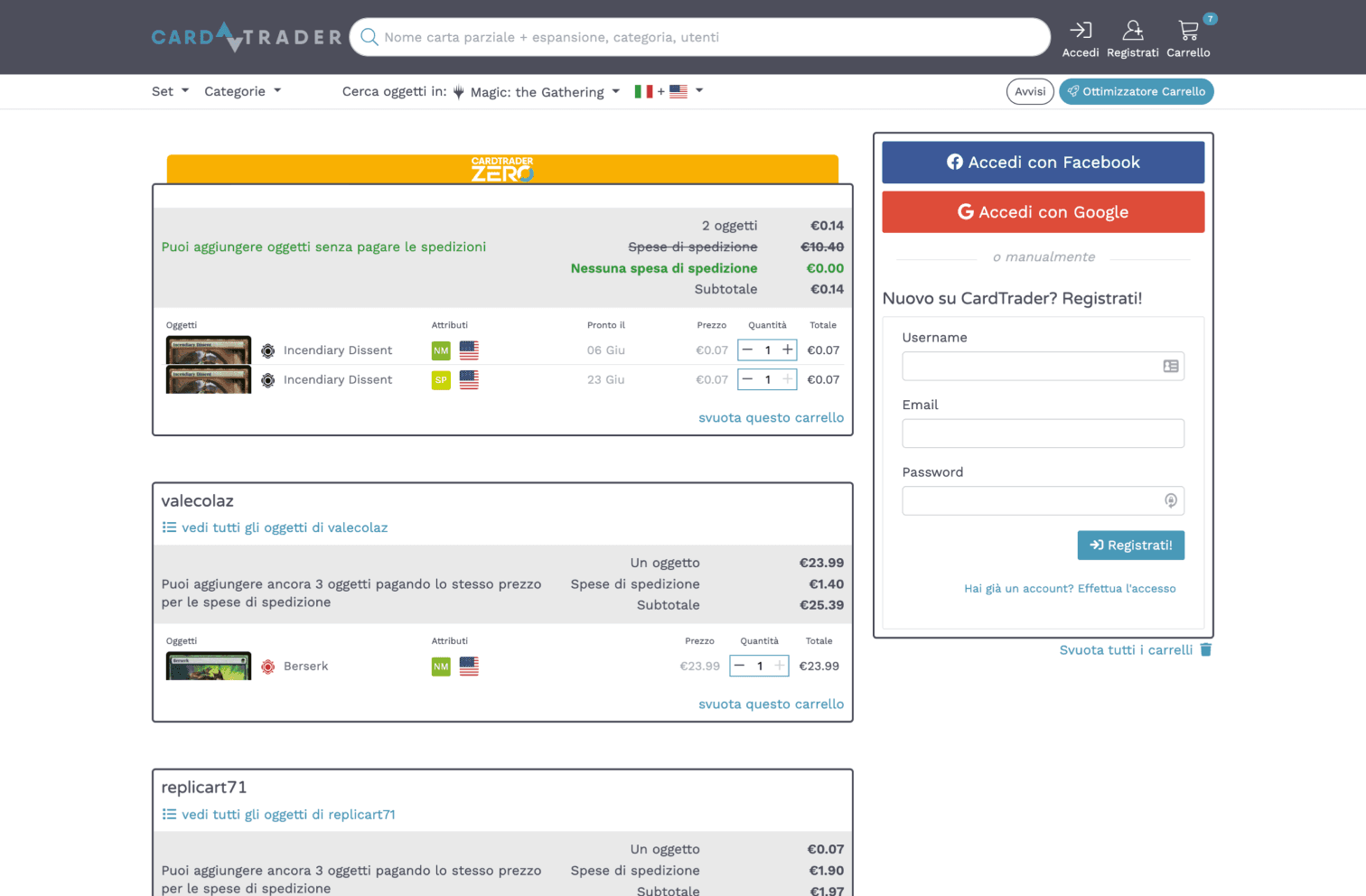1366x896 pixels.
Task: Click the Registrati! submit button
Action: pos(1130,546)
